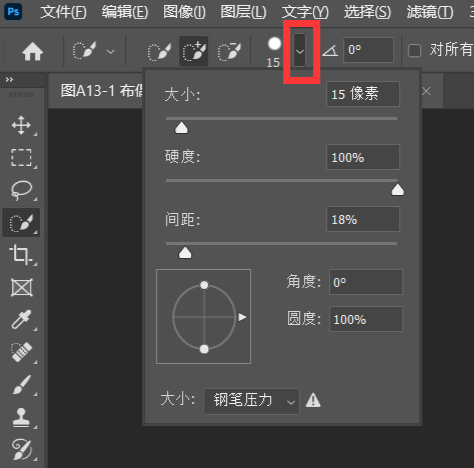Screen dimensions: 474x468
Task: Select the Lasso tool
Action: click(21, 190)
